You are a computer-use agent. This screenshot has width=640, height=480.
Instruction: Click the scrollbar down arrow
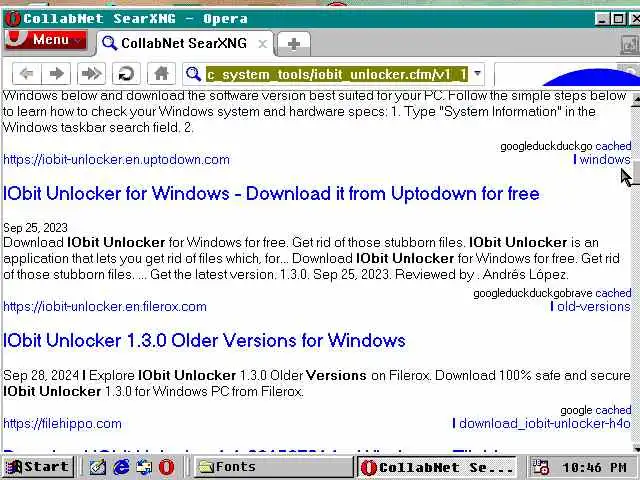(x=636, y=448)
